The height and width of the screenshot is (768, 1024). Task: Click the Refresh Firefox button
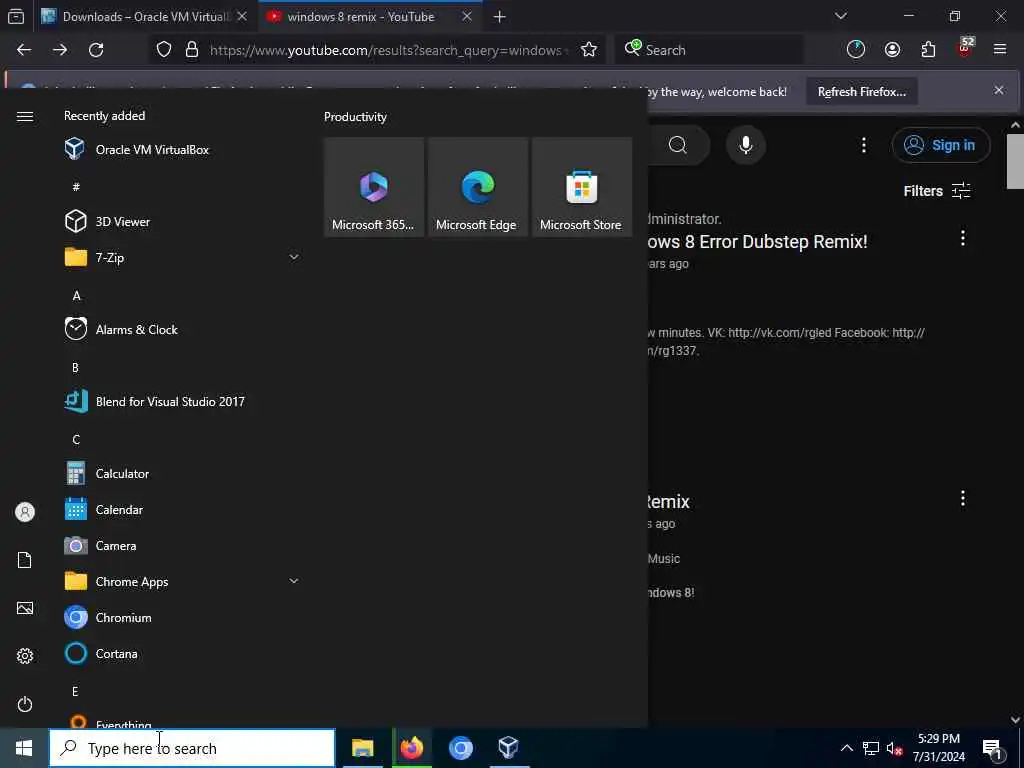pos(862,91)
